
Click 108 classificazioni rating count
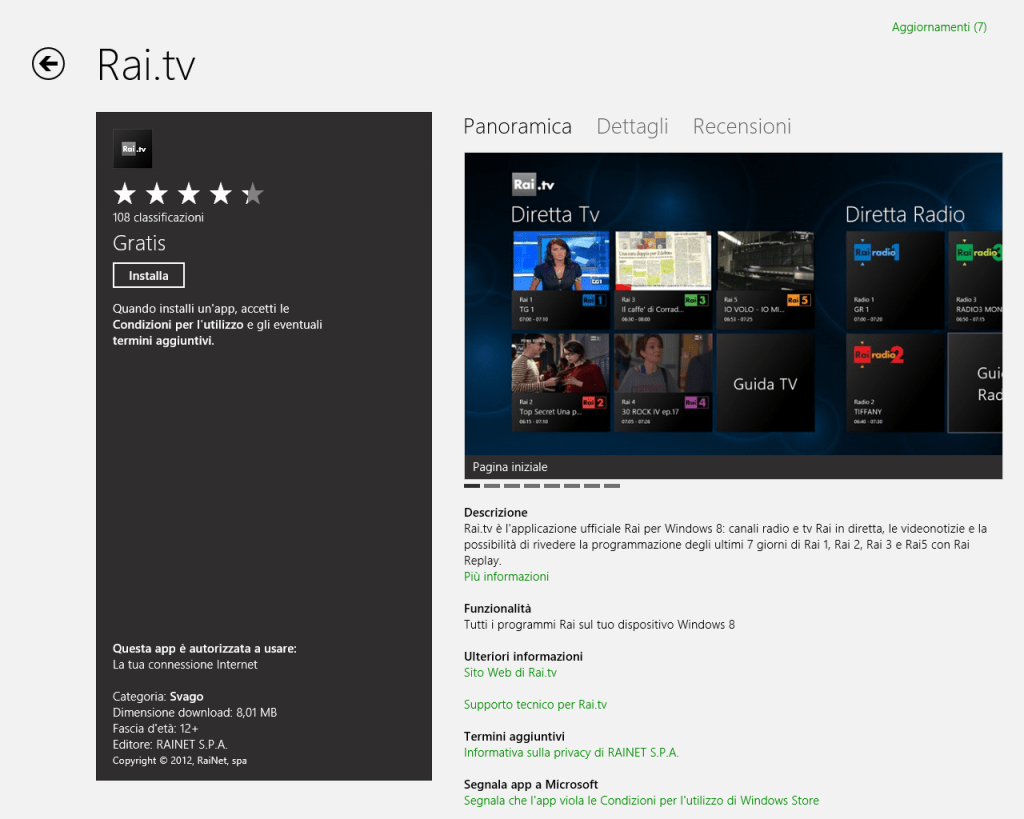tap(158, 217)
